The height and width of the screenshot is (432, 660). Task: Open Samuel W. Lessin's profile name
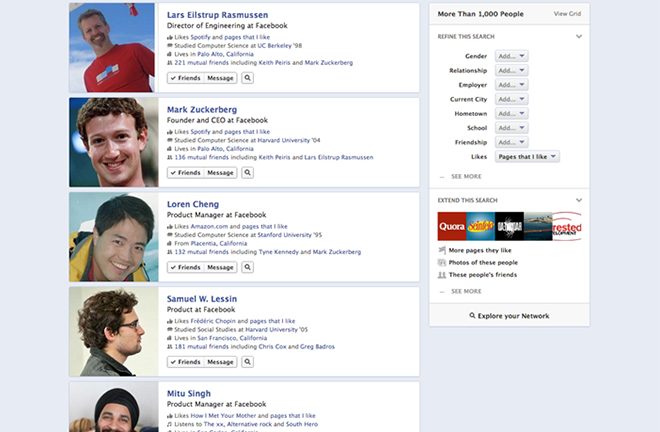202,299
